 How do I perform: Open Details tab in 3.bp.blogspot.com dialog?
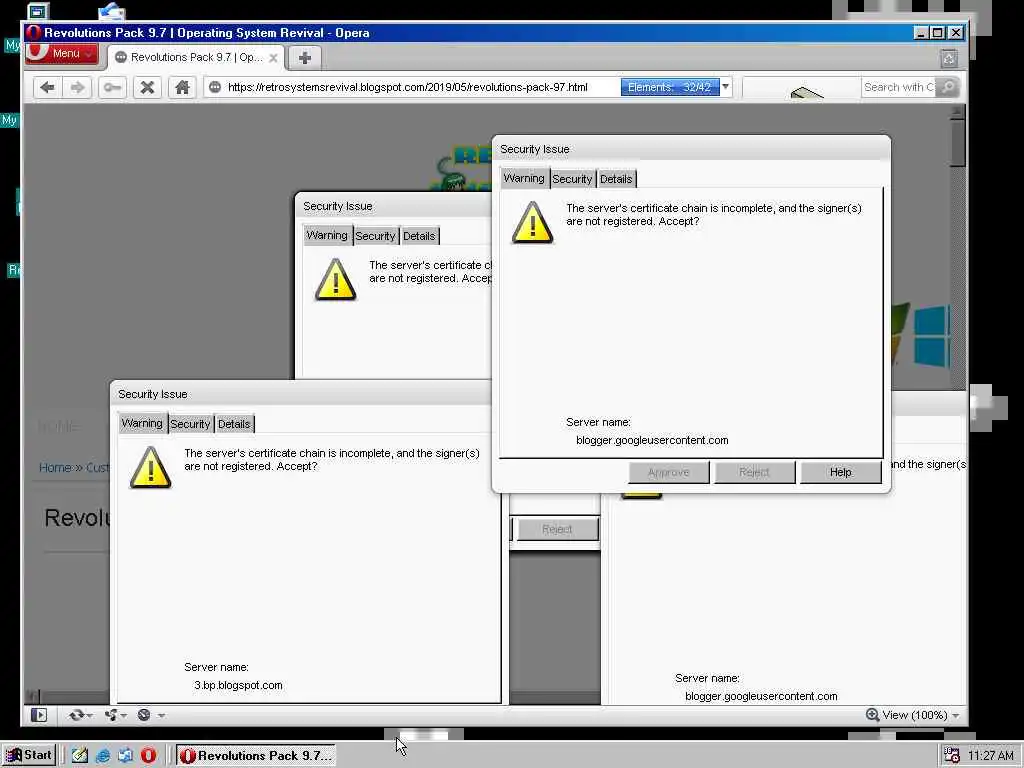click(234, 424)
